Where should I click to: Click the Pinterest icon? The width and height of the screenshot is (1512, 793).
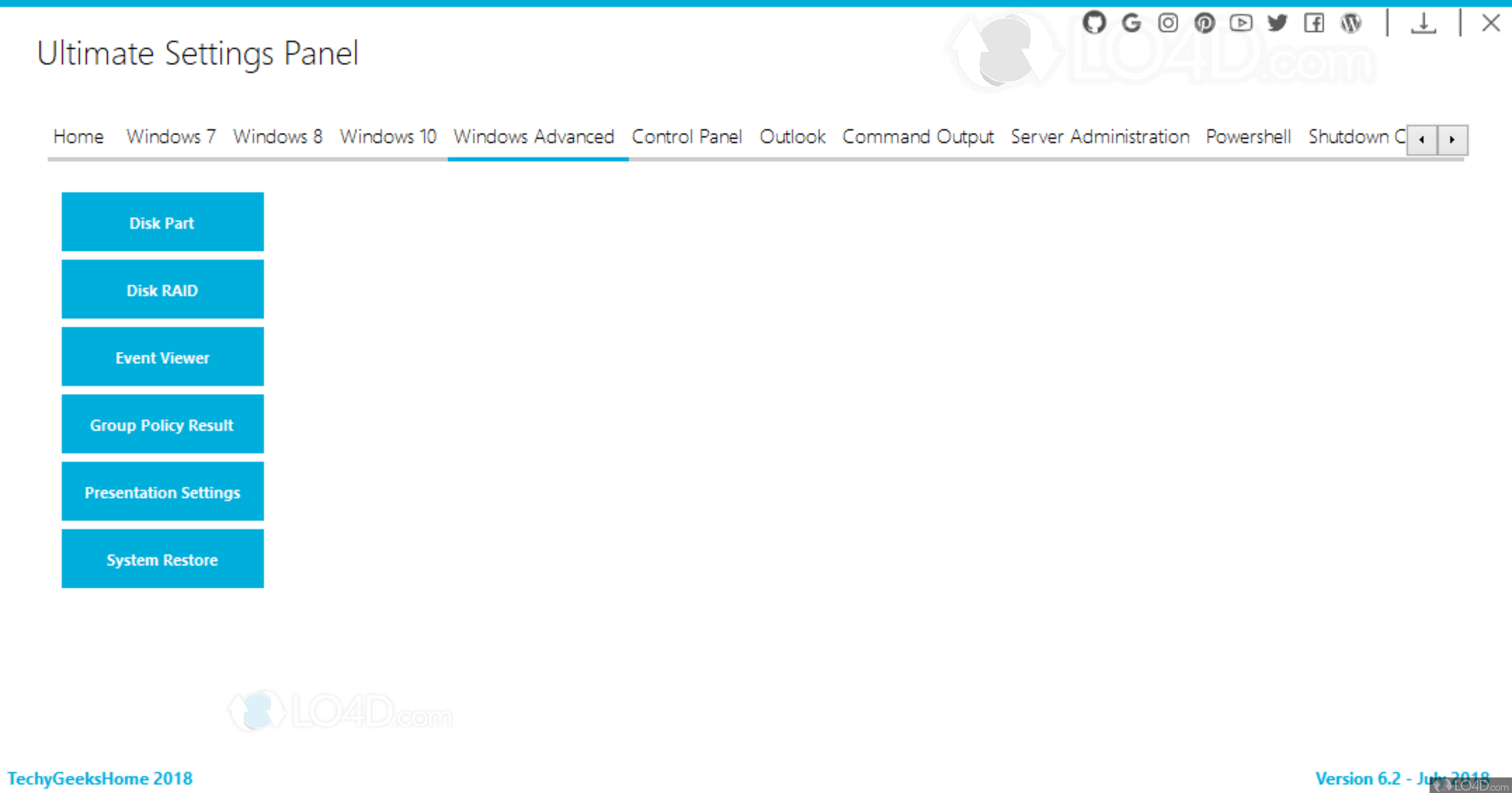pyautogui.click(x=1205, y=23)
